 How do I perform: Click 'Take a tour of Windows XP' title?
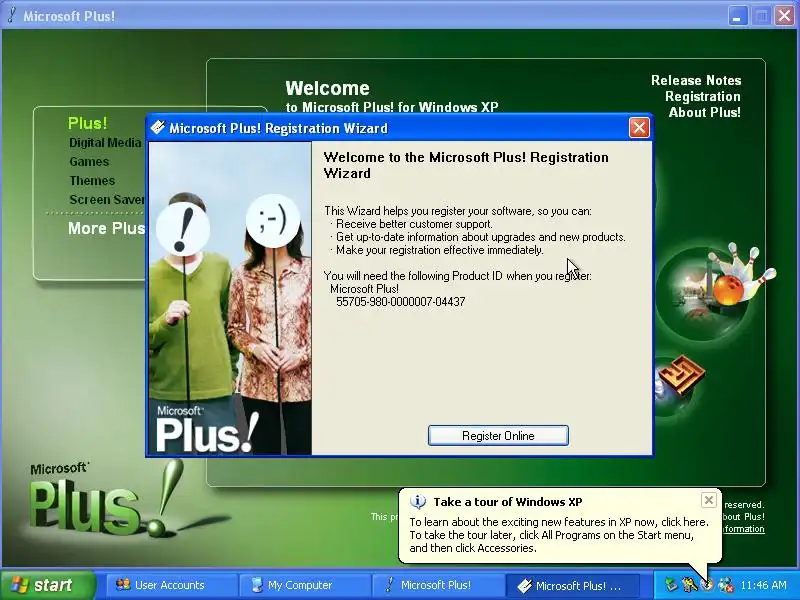[x=508, y=502]
